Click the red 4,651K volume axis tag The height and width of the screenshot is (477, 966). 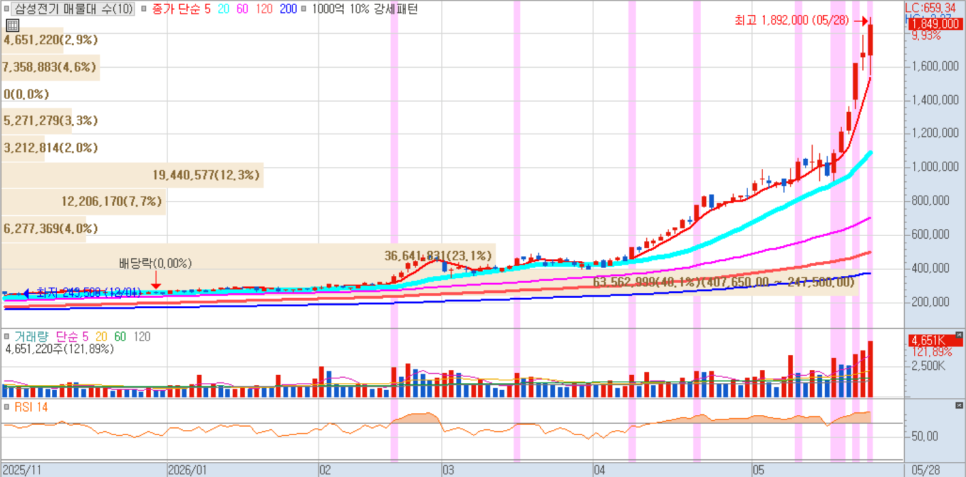(x=935, y=340)
